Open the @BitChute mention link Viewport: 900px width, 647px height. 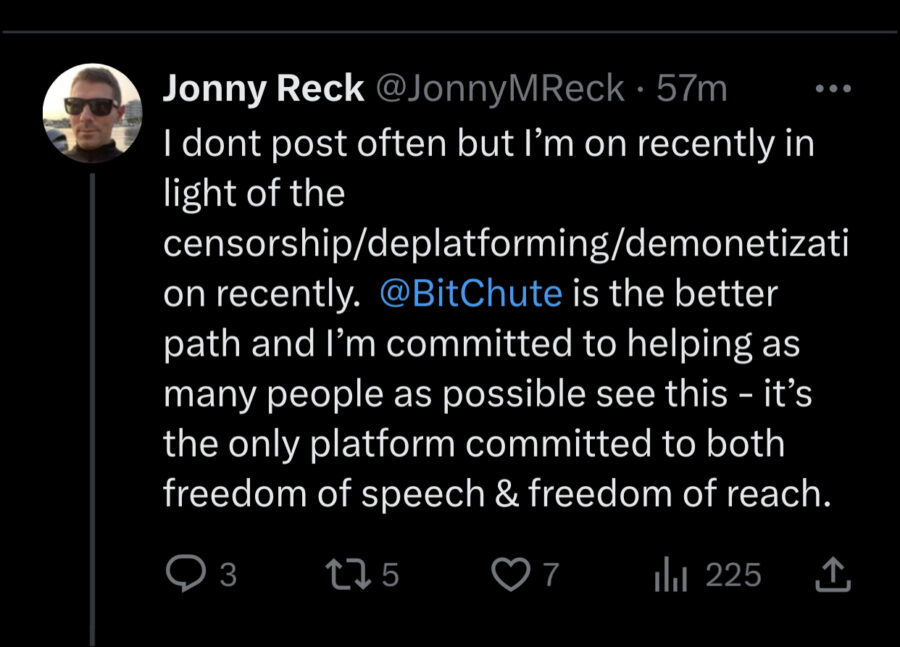pos(471,294)
